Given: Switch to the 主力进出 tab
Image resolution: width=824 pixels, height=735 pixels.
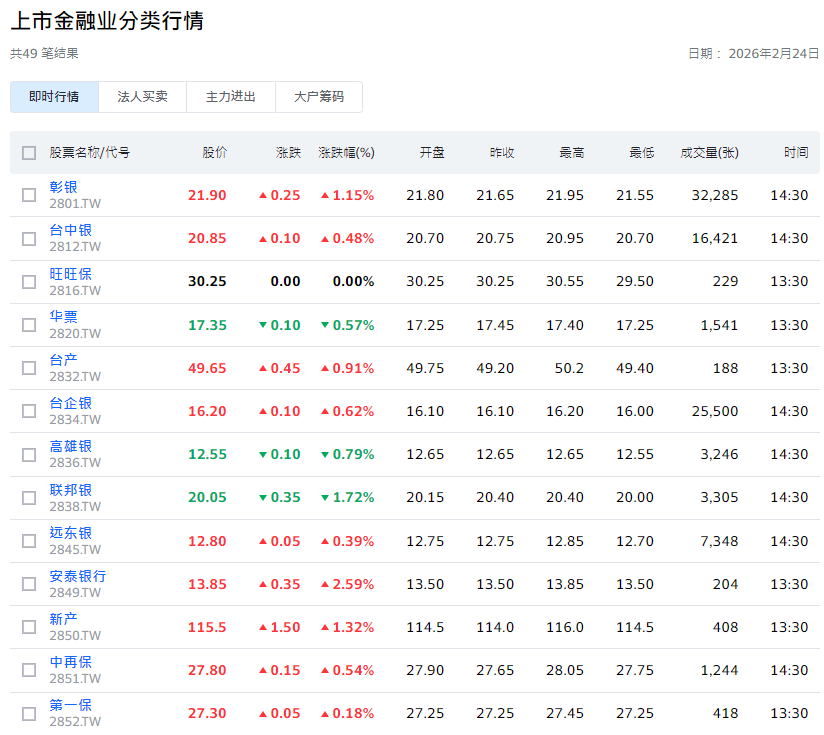Looking at the screenshot, I should tap(231, 97).
